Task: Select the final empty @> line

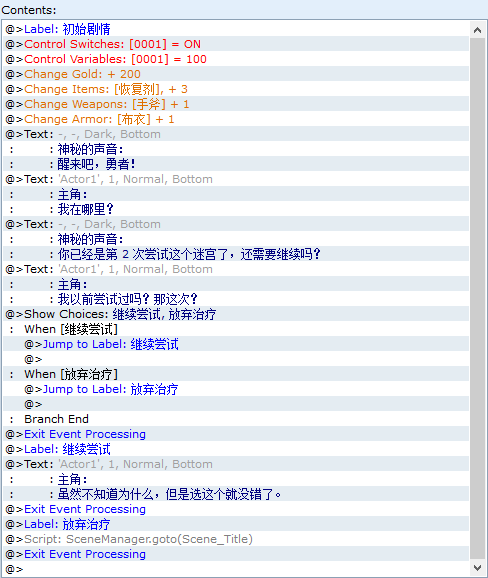Action: pyautogui.click(x=236, y=569)
